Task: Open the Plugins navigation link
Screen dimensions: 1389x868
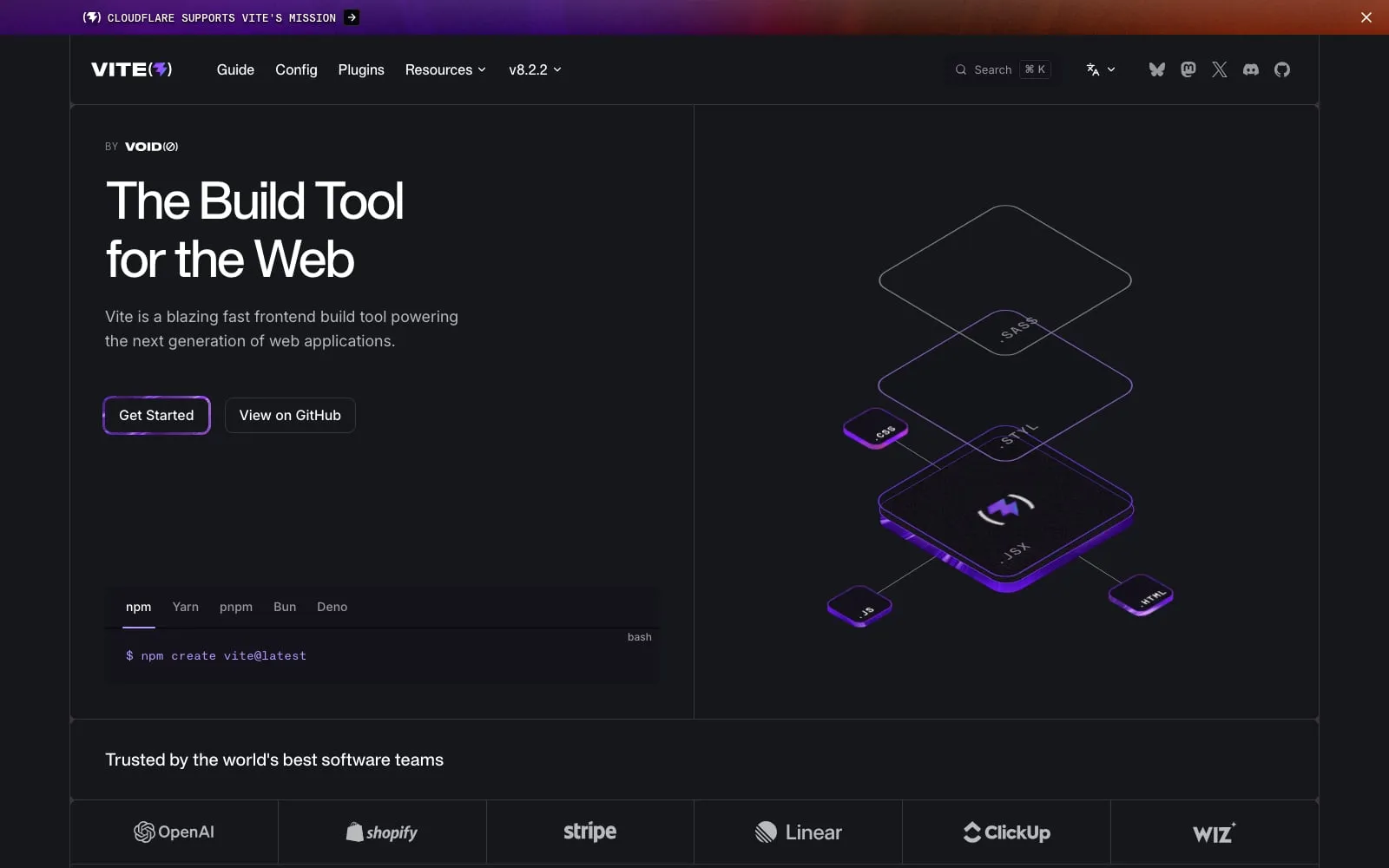Action: (x=361, y=69)
